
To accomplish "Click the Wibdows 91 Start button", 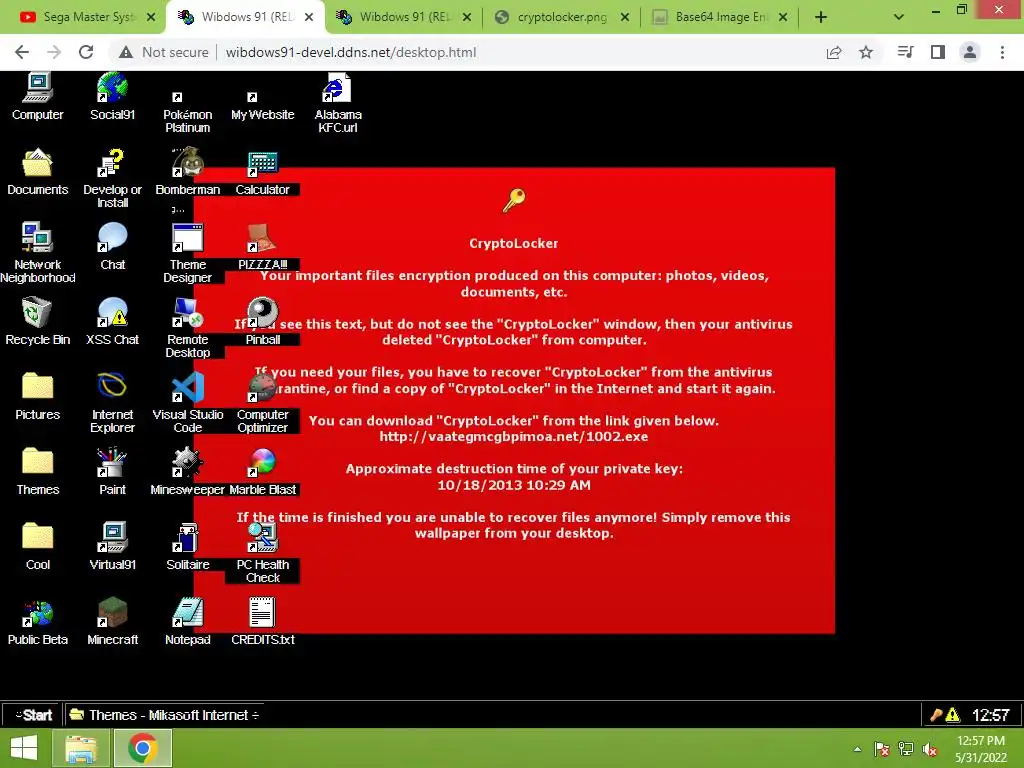I will [x=33, y=715].
